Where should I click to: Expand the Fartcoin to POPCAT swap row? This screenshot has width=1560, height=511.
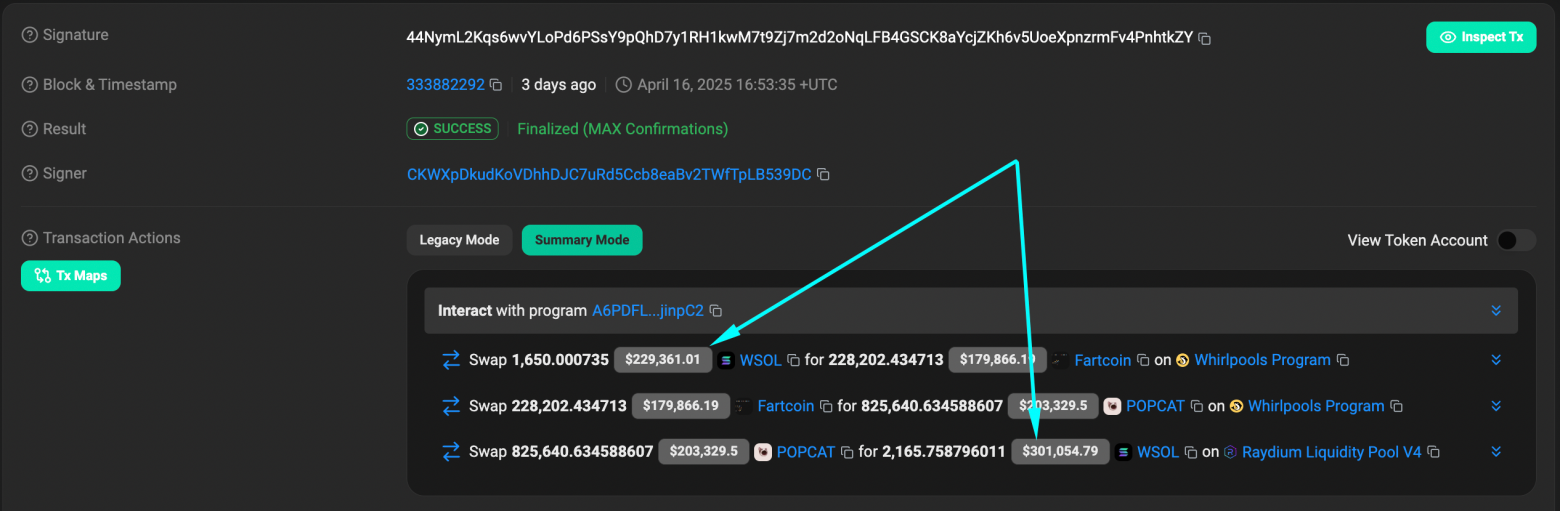(1496, 406)
